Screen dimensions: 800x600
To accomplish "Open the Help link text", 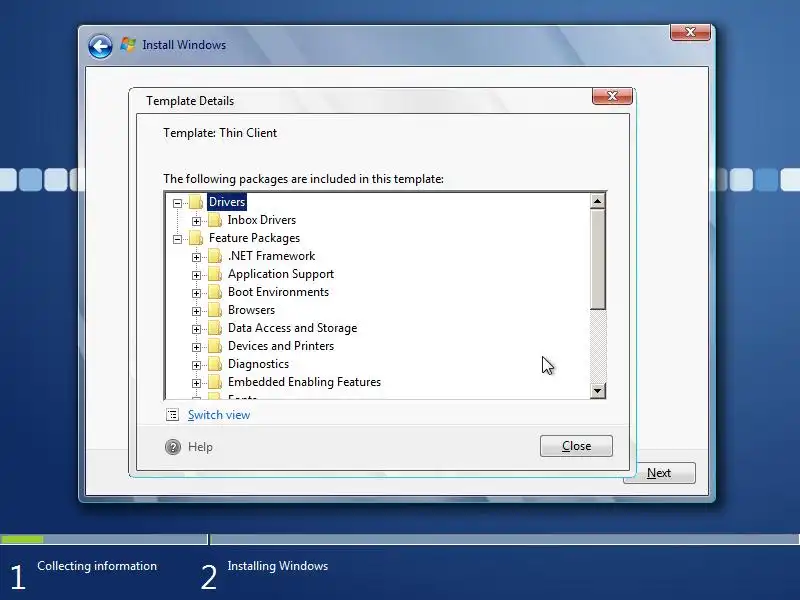I will click(200, 447).
